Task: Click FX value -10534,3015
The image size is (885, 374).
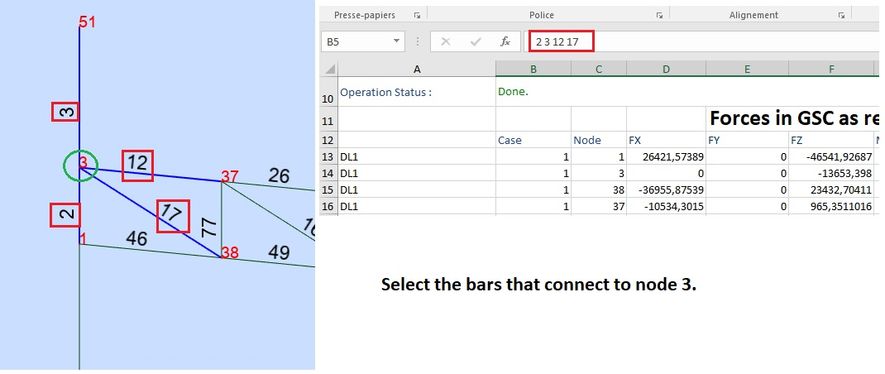Action: (x=666, y=206)
